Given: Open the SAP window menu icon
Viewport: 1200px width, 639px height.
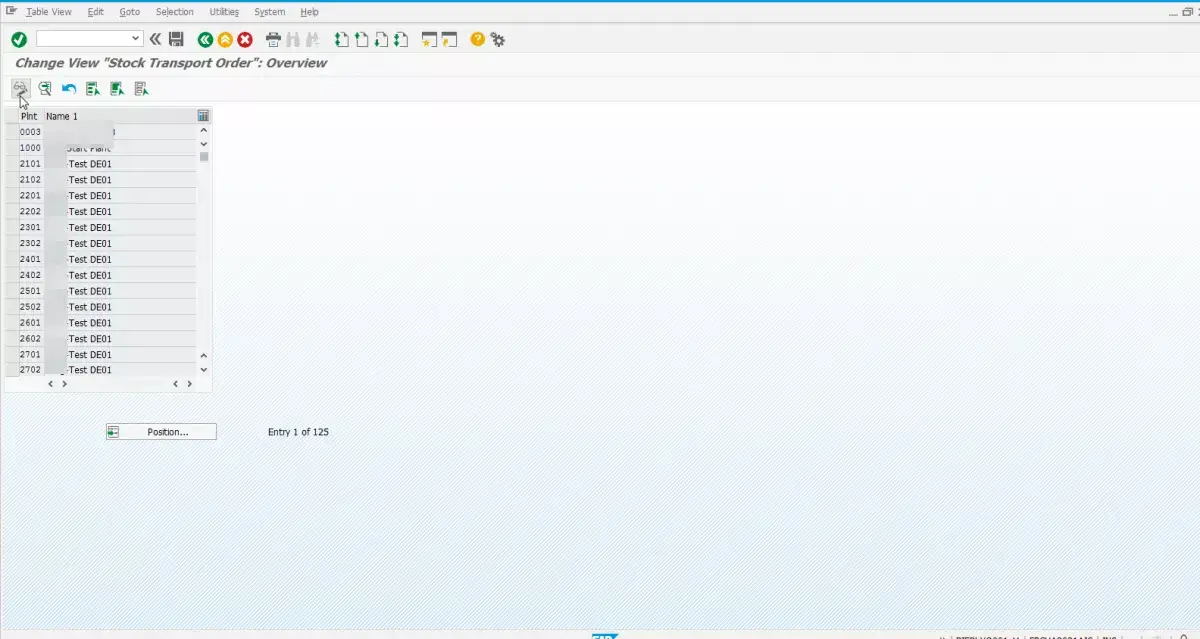Looking at the screenshot, I should (x=11, y=11).
